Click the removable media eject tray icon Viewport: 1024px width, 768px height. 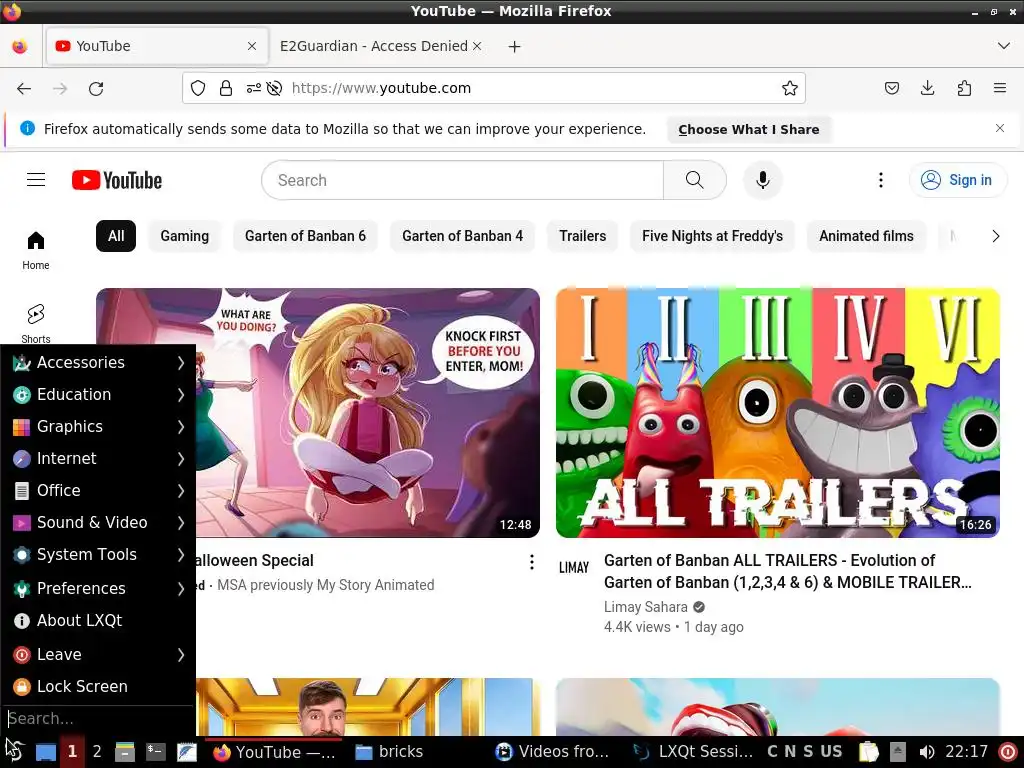(898, 752)
